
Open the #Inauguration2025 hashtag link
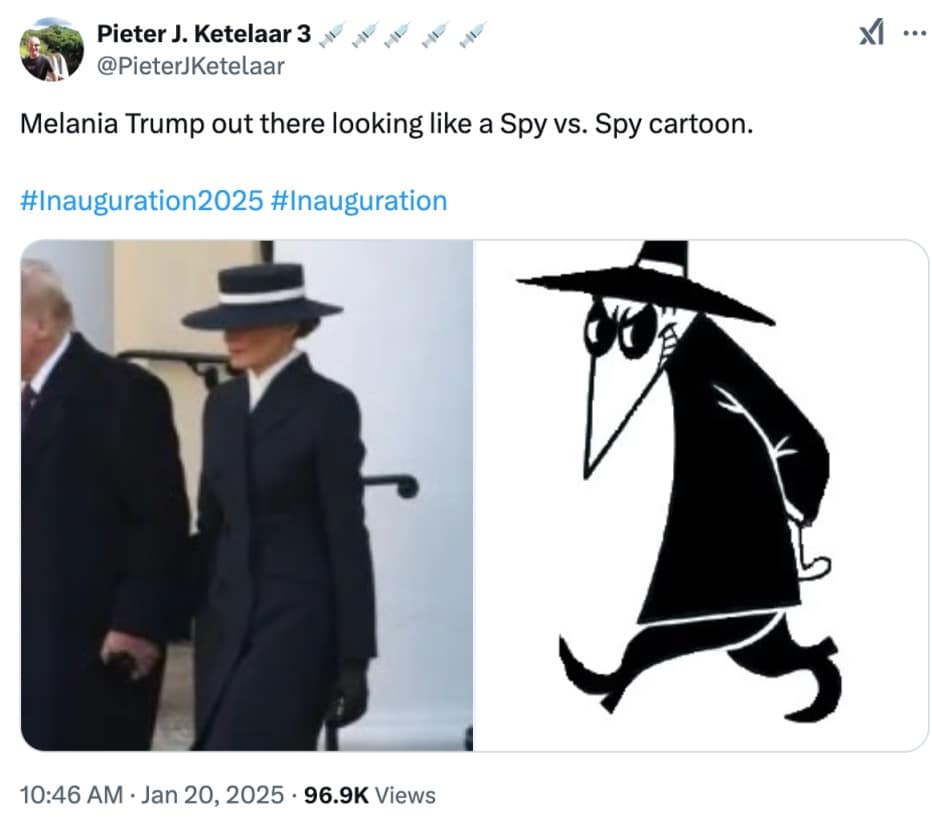(x=136, y=200)
